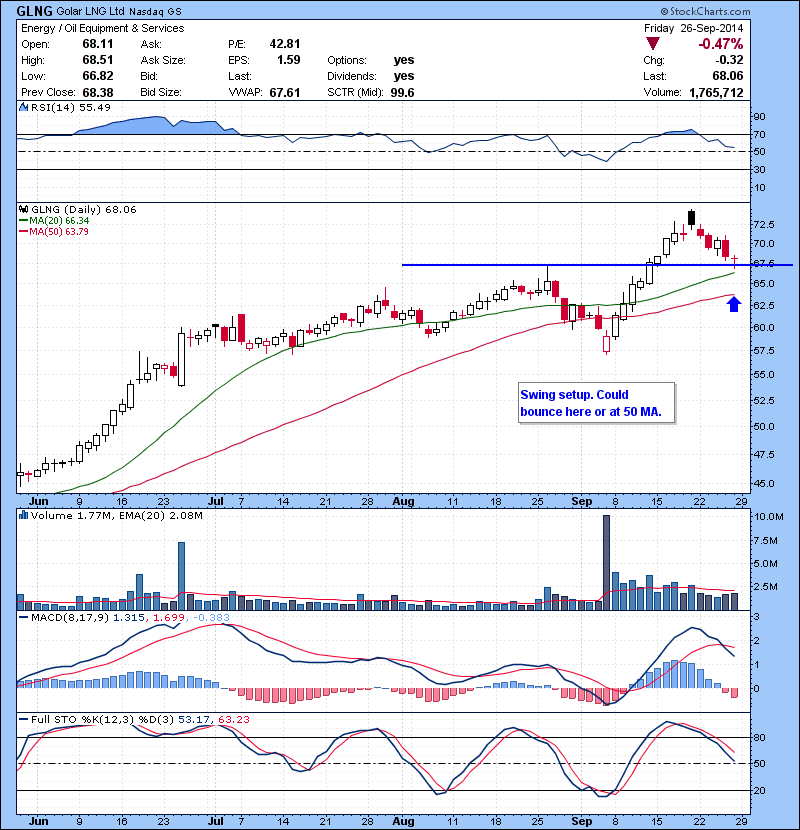Click the GLNG ticker symbol in the title
The image size is (800, 830).
click(34, 11)
